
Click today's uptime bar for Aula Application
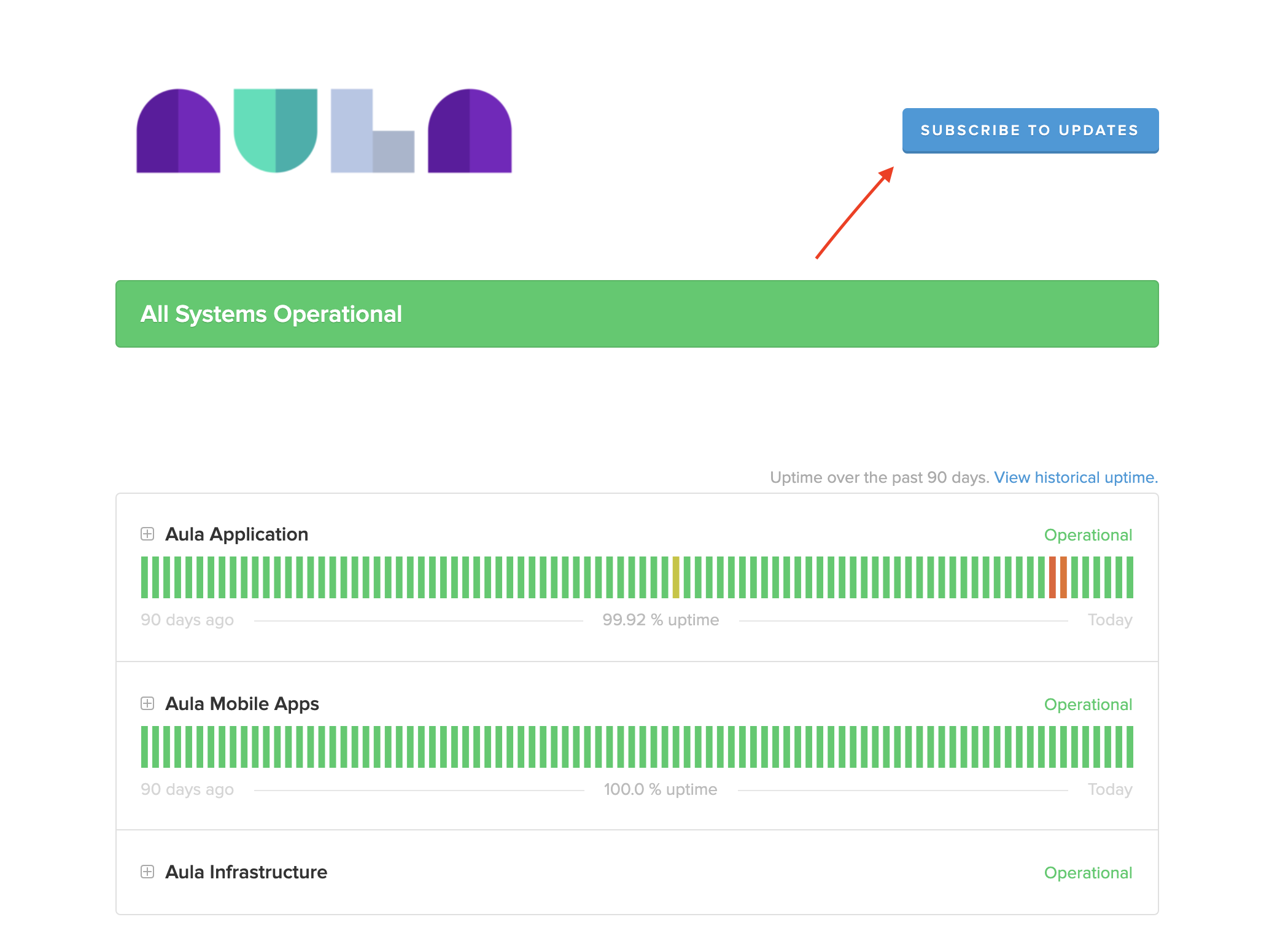pyautogui.click(x=1131, y=576)
